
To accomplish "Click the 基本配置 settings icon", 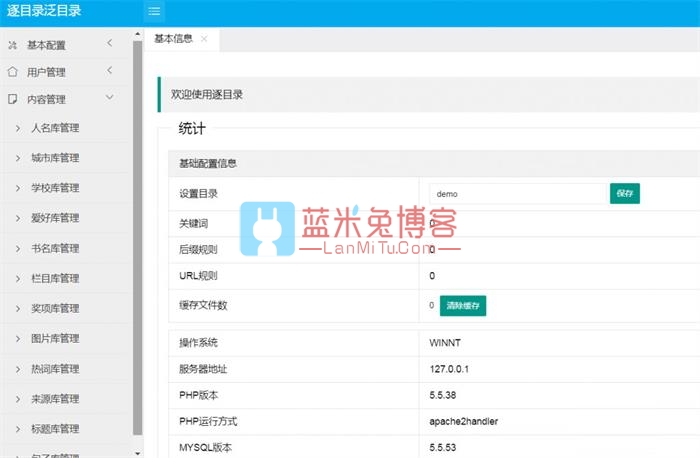I will click(12, 45).
